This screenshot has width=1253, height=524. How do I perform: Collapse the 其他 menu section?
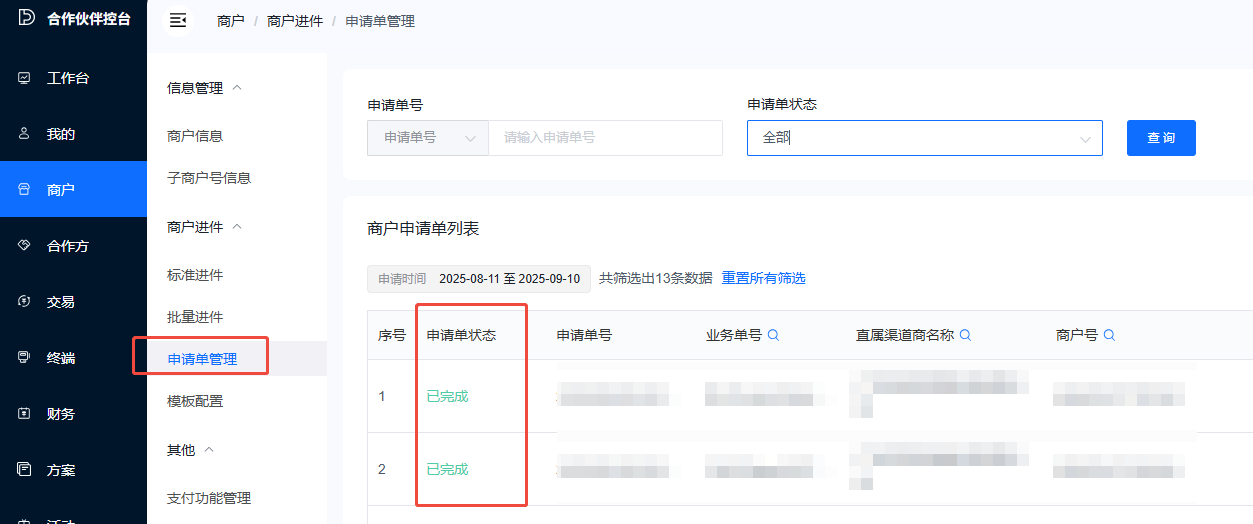tap(209, 450)
